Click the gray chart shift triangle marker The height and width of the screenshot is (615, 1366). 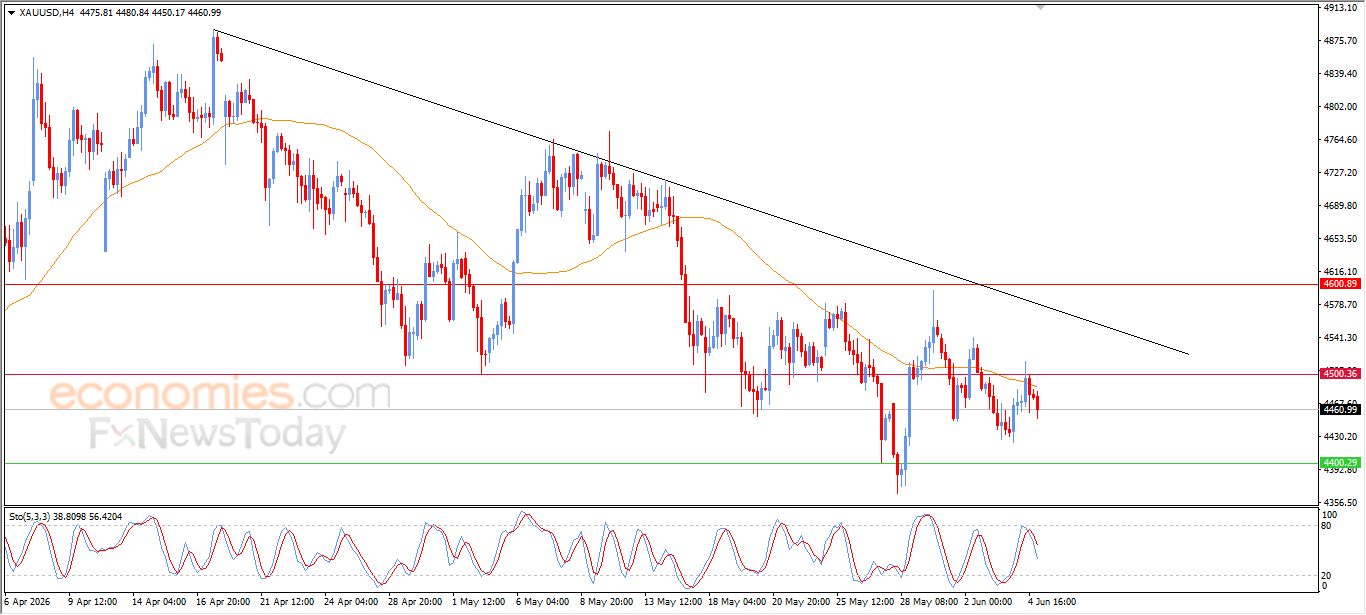click(x=1041, y=7)
